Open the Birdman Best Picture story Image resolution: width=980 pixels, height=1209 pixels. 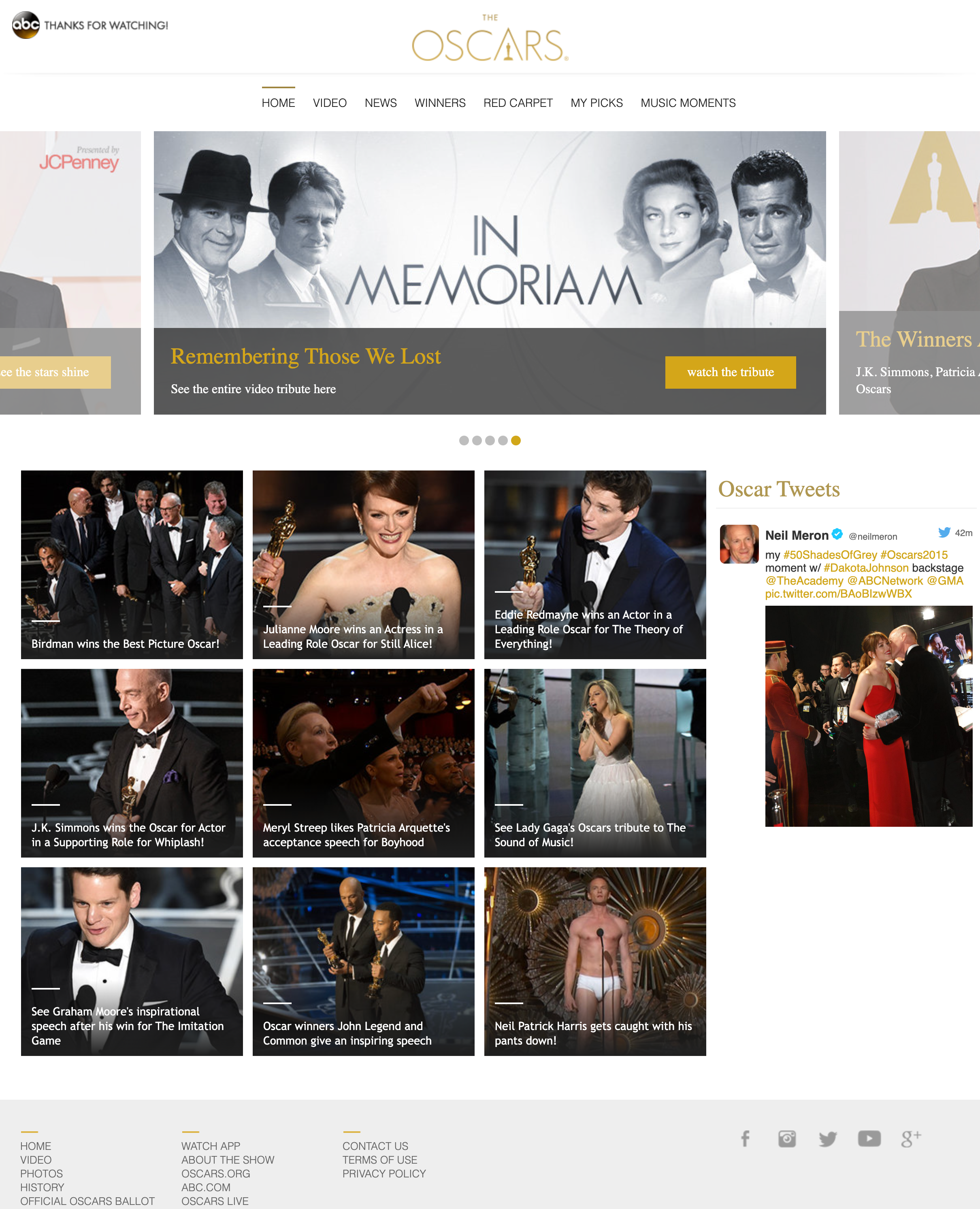132,564
